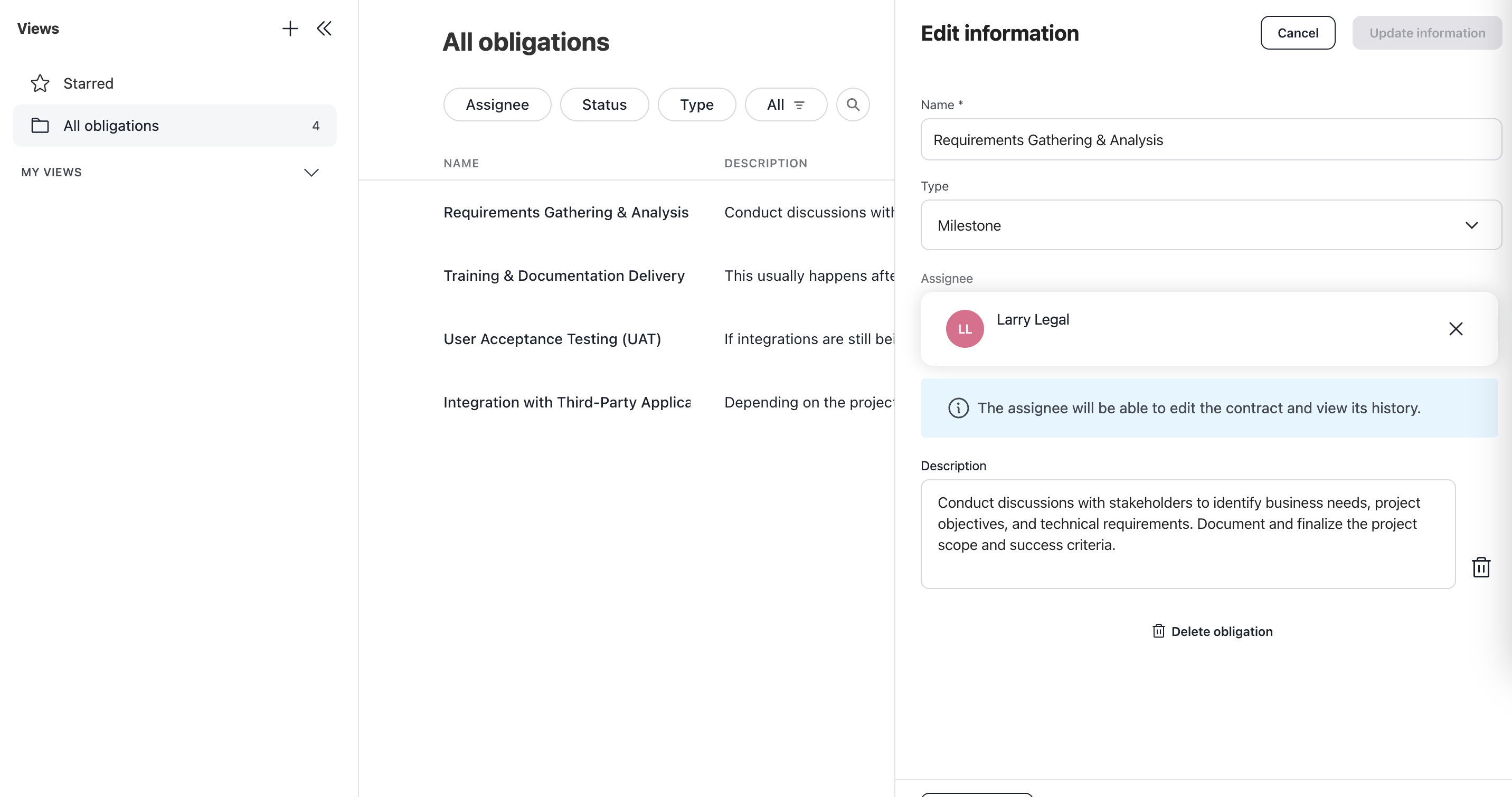Remove assignee Larry Legal
The image size is (1512, 797).
pos(1456,329)
